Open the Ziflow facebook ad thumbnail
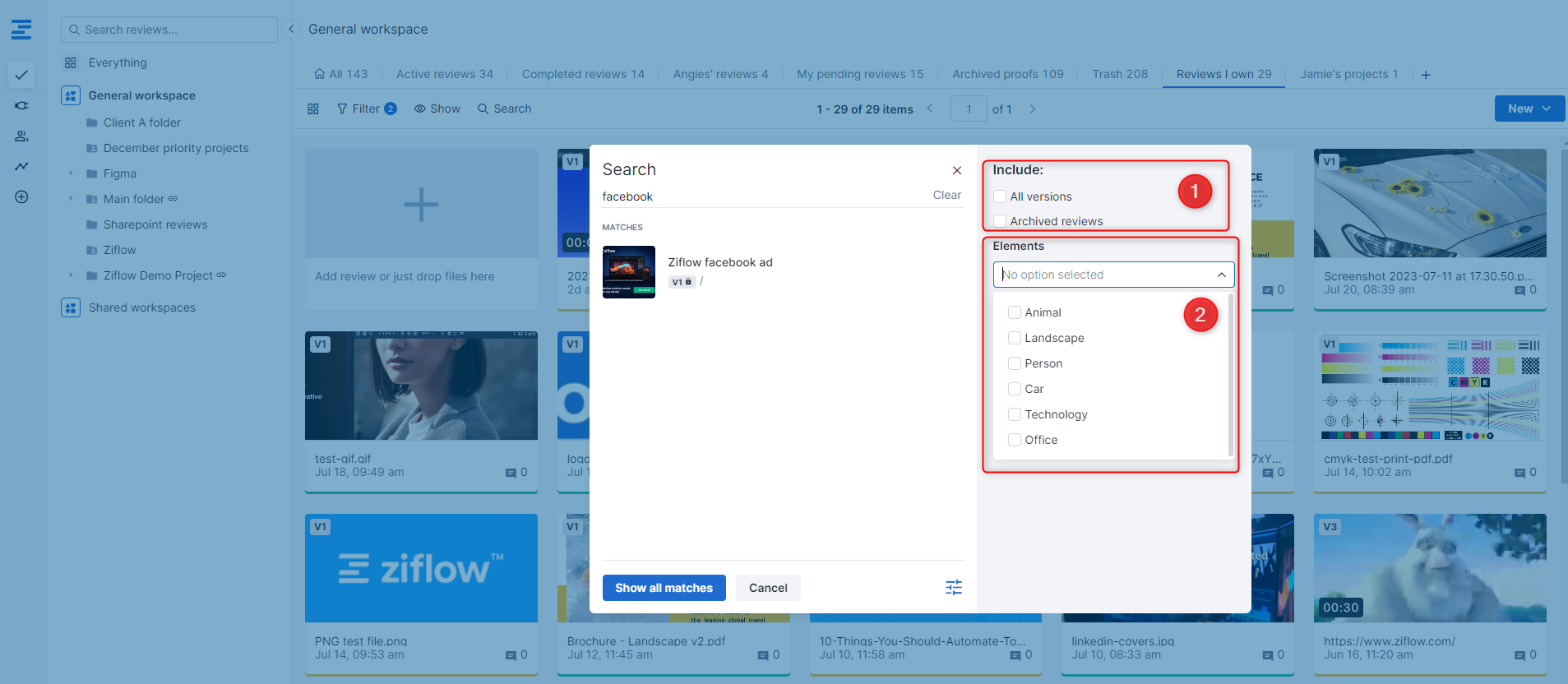This screenshot has height=684, width=1568. pos(629,272)
